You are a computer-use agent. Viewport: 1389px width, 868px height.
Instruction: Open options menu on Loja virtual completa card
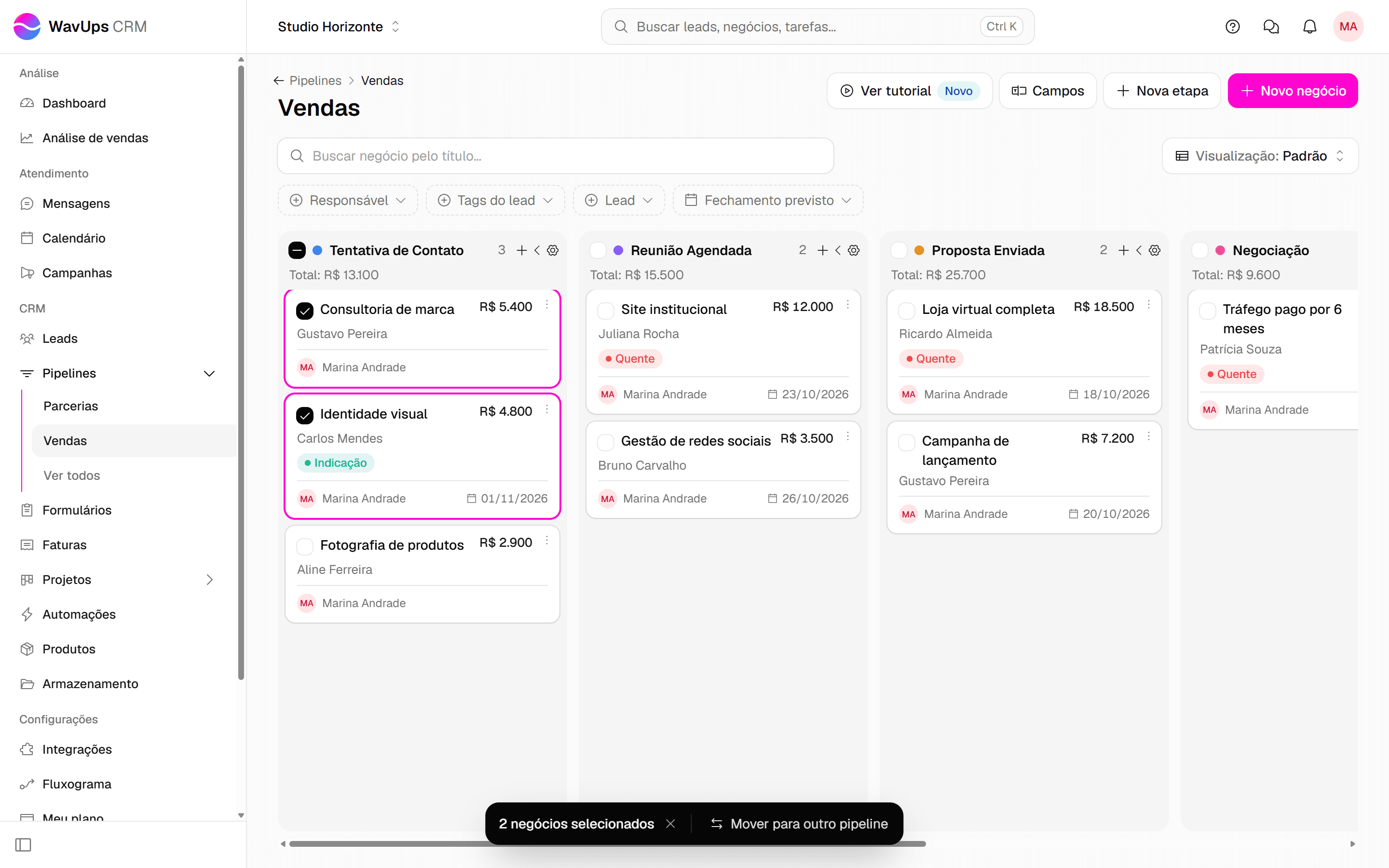1148,305
